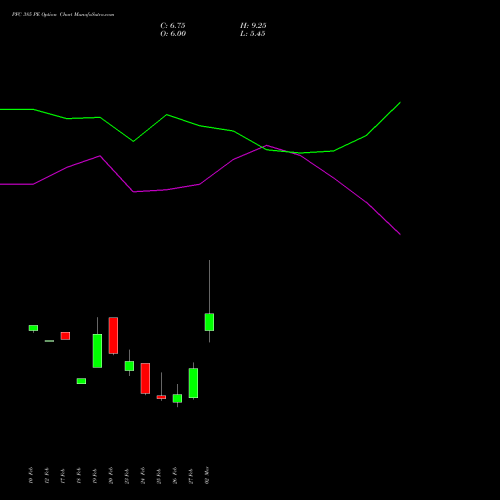Select the red candlestick for 17 Feb
Image resolution: width=500 pixels, height=500 pixels.
click(x=65, y=336)
